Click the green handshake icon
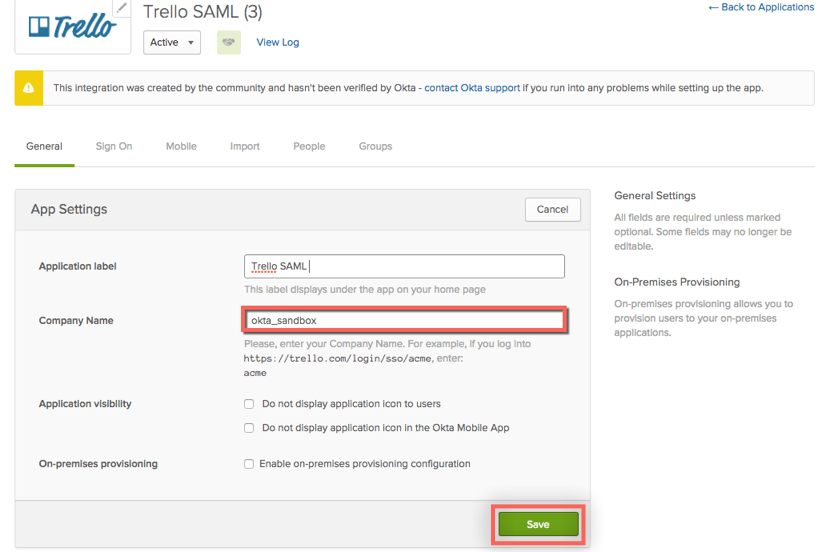 point(229,42)
